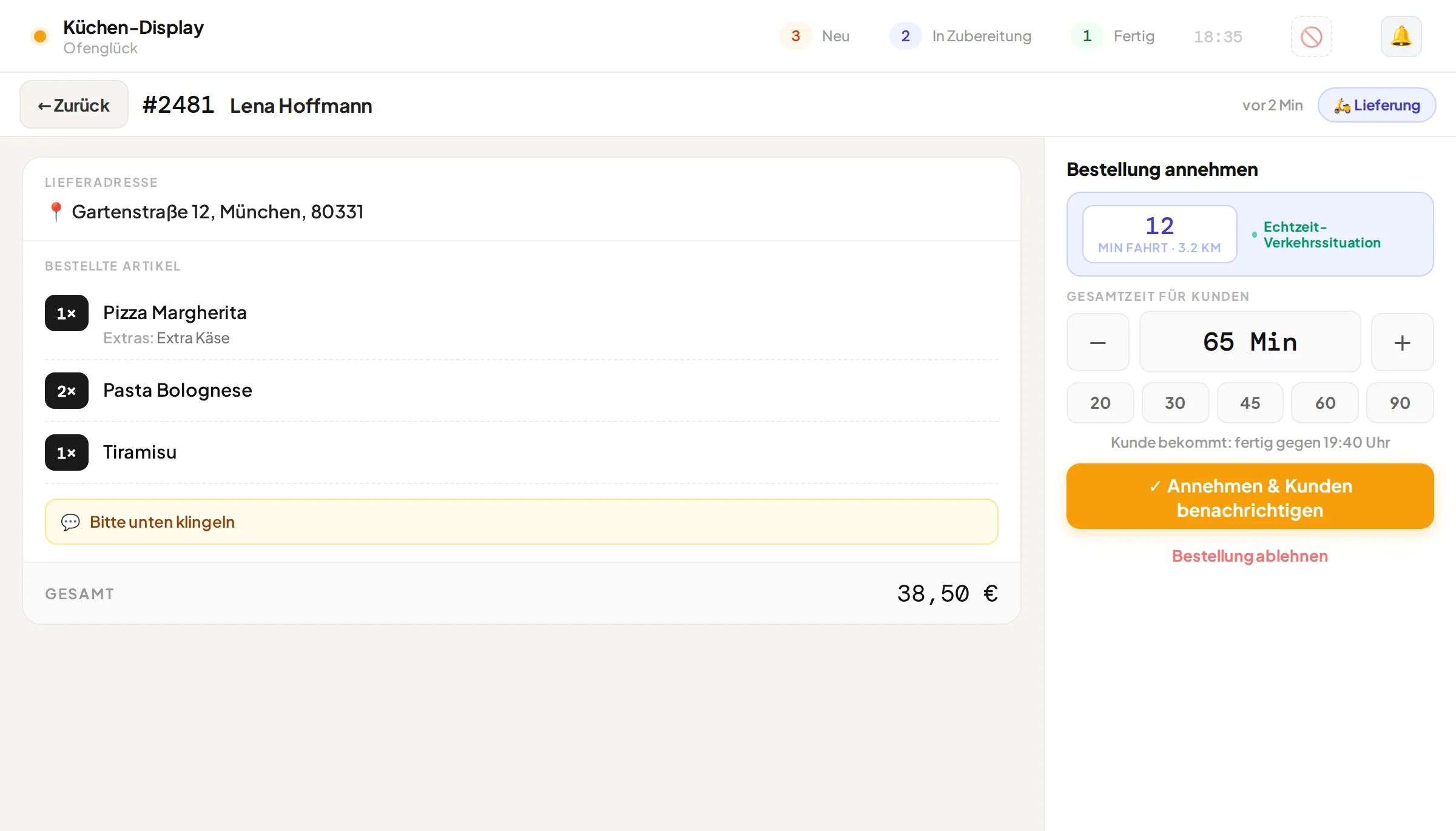Select the Pasta Bolognese item row
The width and height of the screenshot is (1456, 831).
[x=522, y=391]
